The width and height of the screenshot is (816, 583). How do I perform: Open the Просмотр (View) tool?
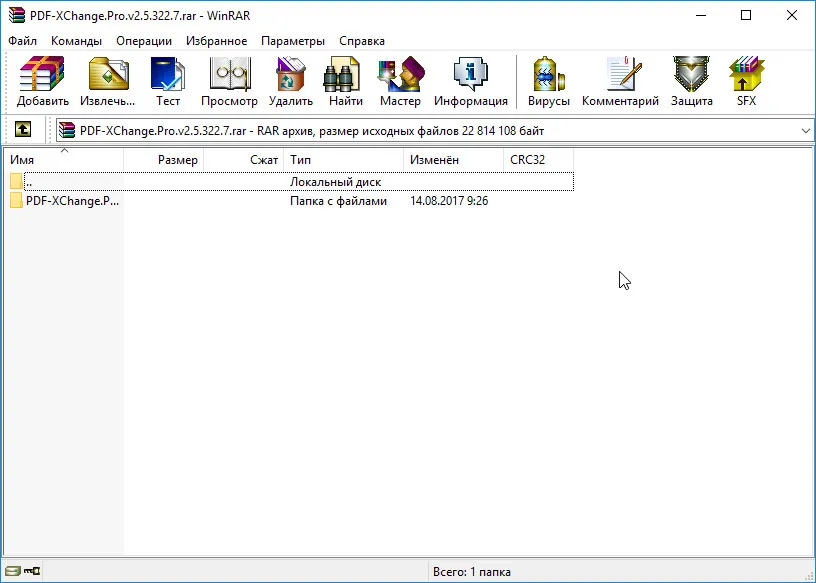click(230, 81)
